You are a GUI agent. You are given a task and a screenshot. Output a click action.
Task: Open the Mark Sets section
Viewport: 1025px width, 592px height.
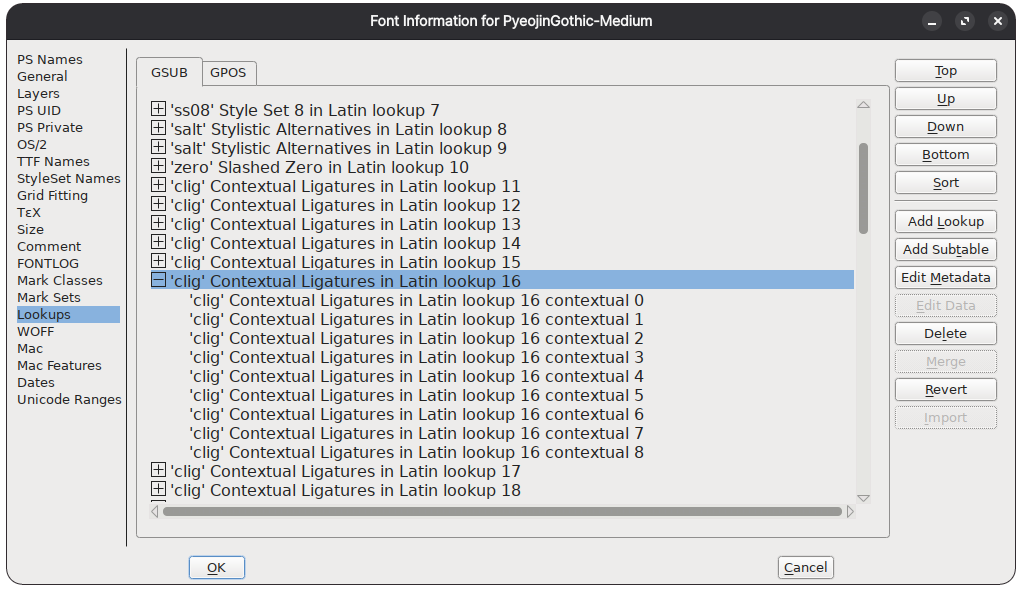48,297
